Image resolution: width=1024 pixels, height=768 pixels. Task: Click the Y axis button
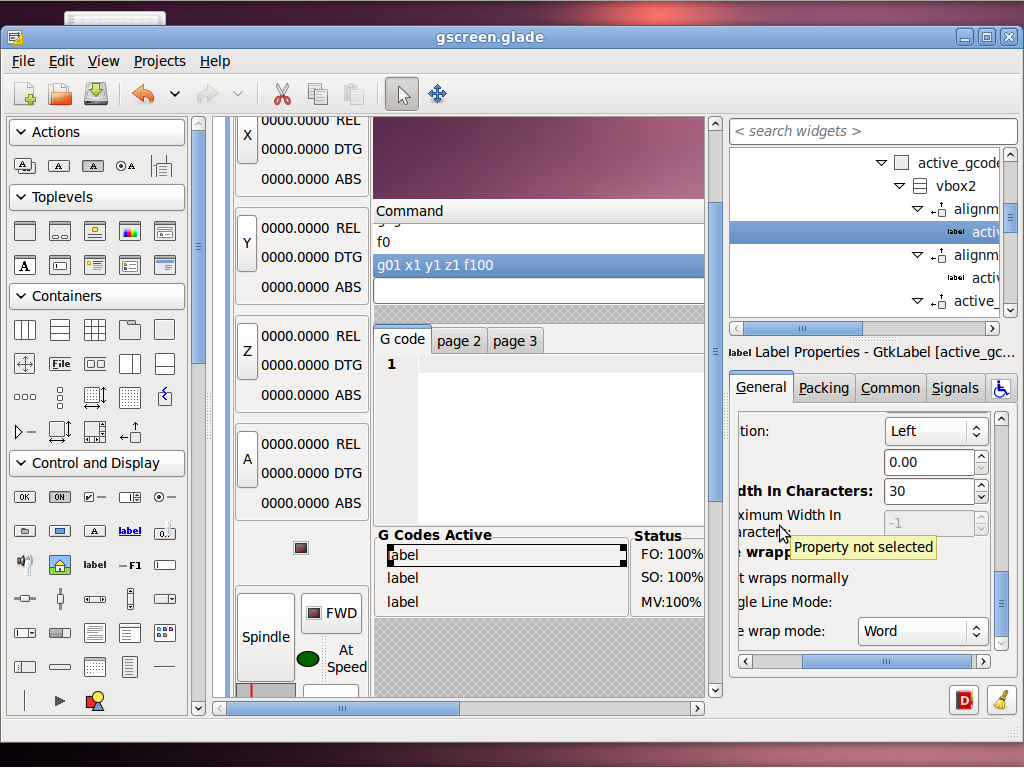pos(247,243)
